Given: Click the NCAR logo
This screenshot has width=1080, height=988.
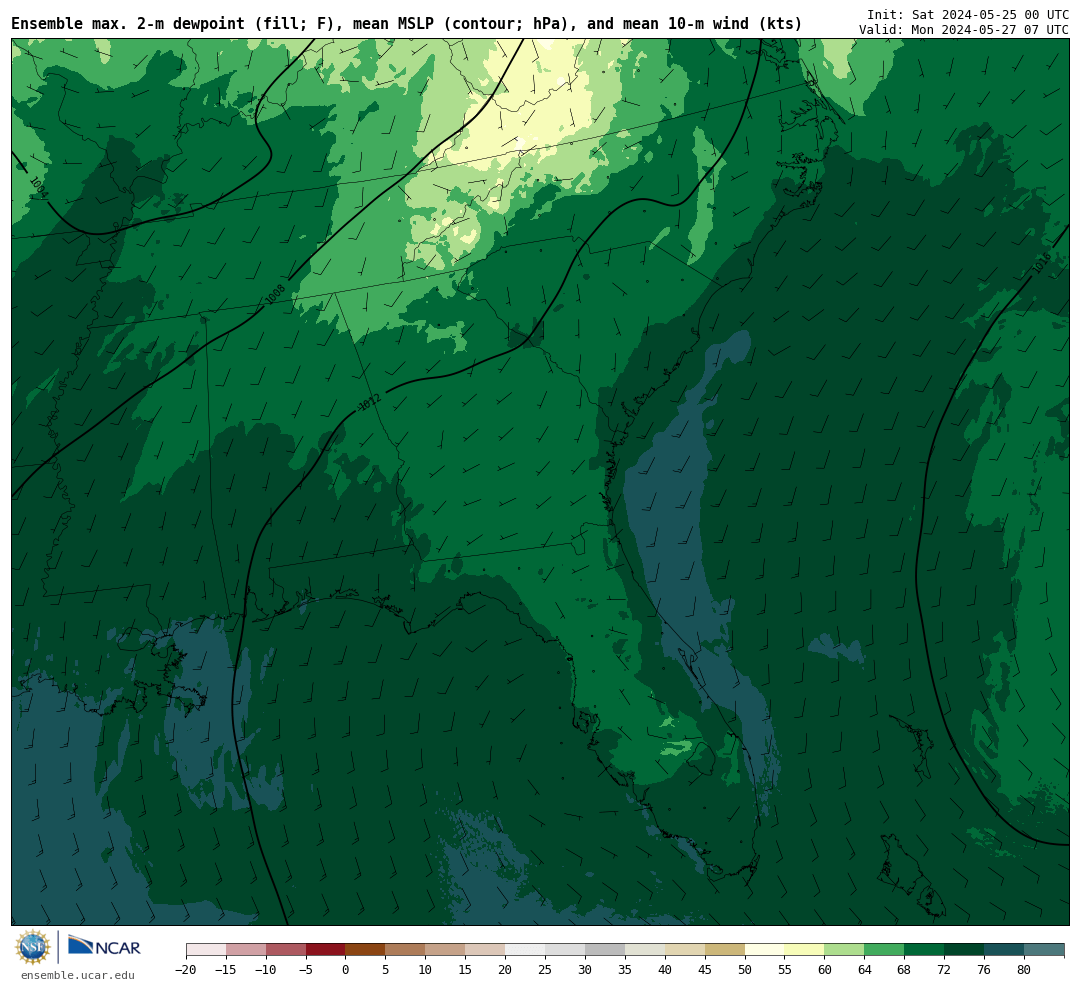Looking at the screenshot, I should [x=104, y=946].
